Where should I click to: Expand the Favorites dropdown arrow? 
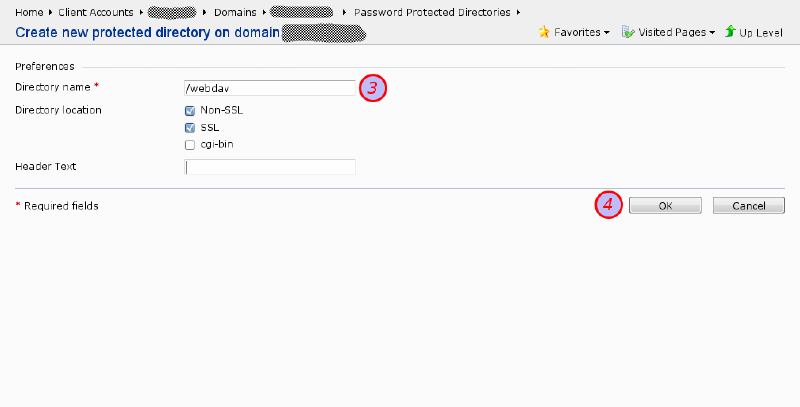click(606, 33)
